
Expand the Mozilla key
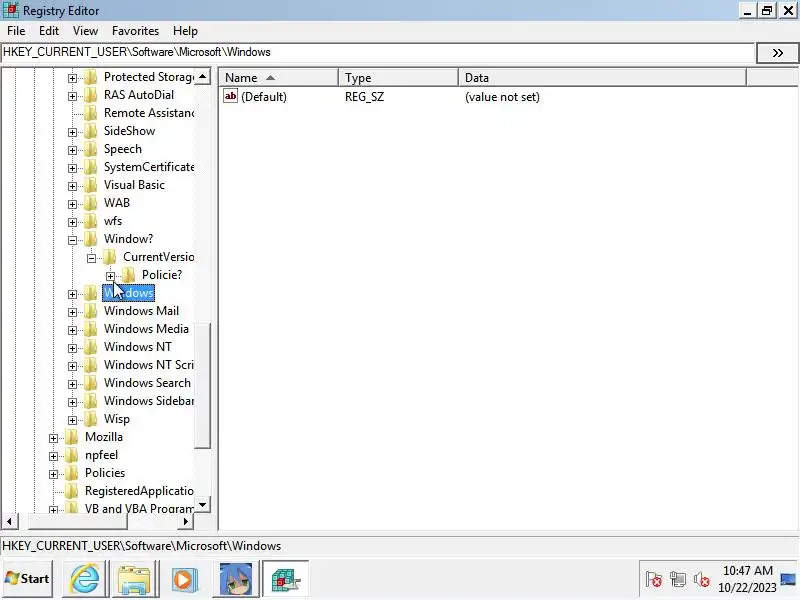[x=54, y=438]
